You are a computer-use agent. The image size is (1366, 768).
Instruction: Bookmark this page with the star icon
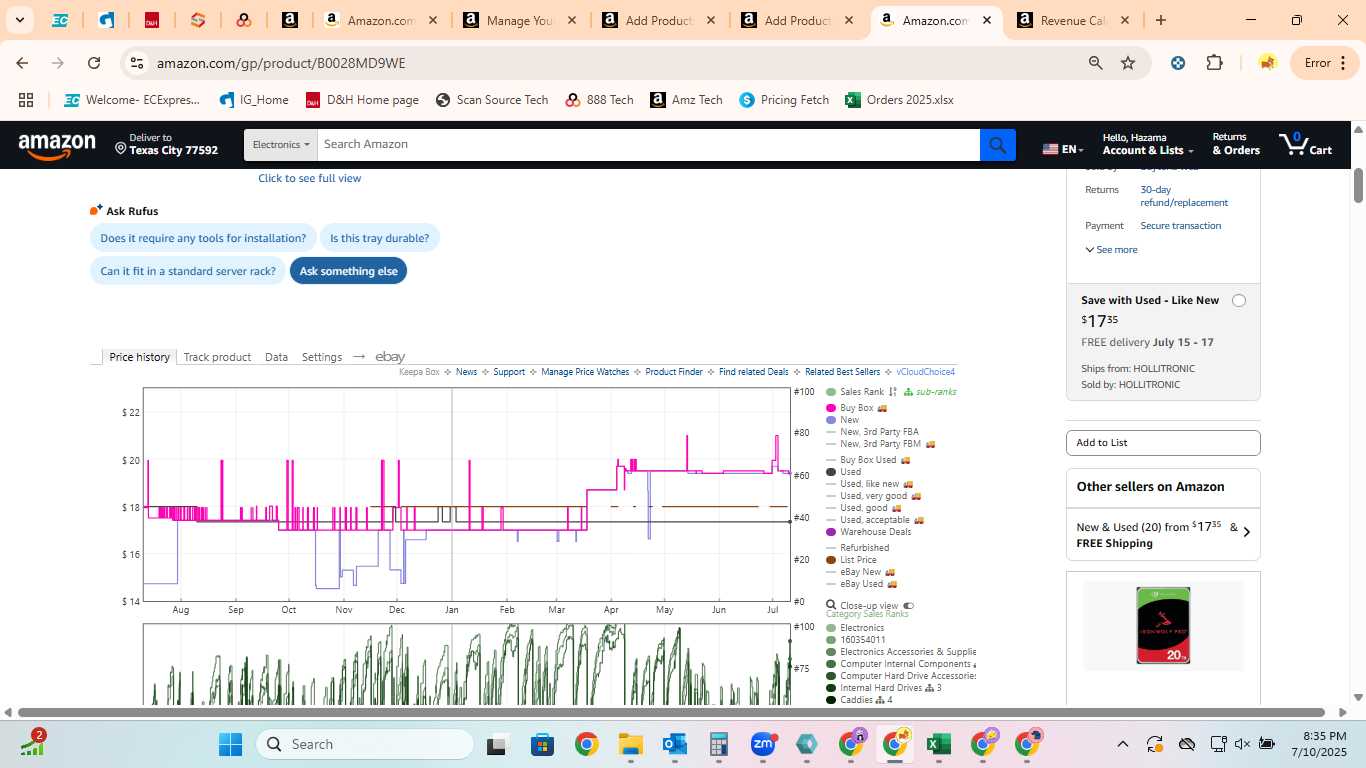pyautogui.click(x=1128, y=63)
